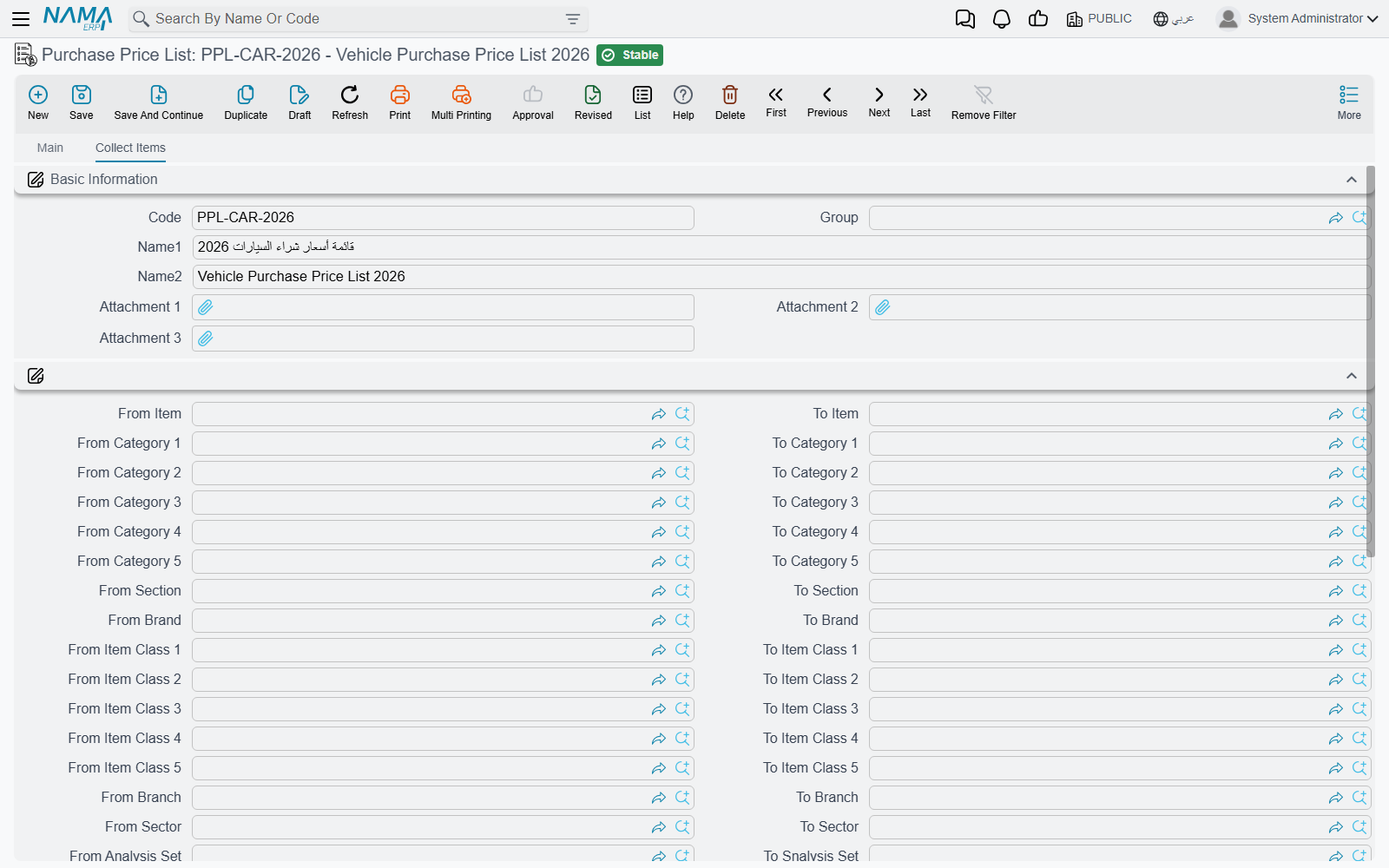
Task: Go to the First record
Action: tap(776, 102)
